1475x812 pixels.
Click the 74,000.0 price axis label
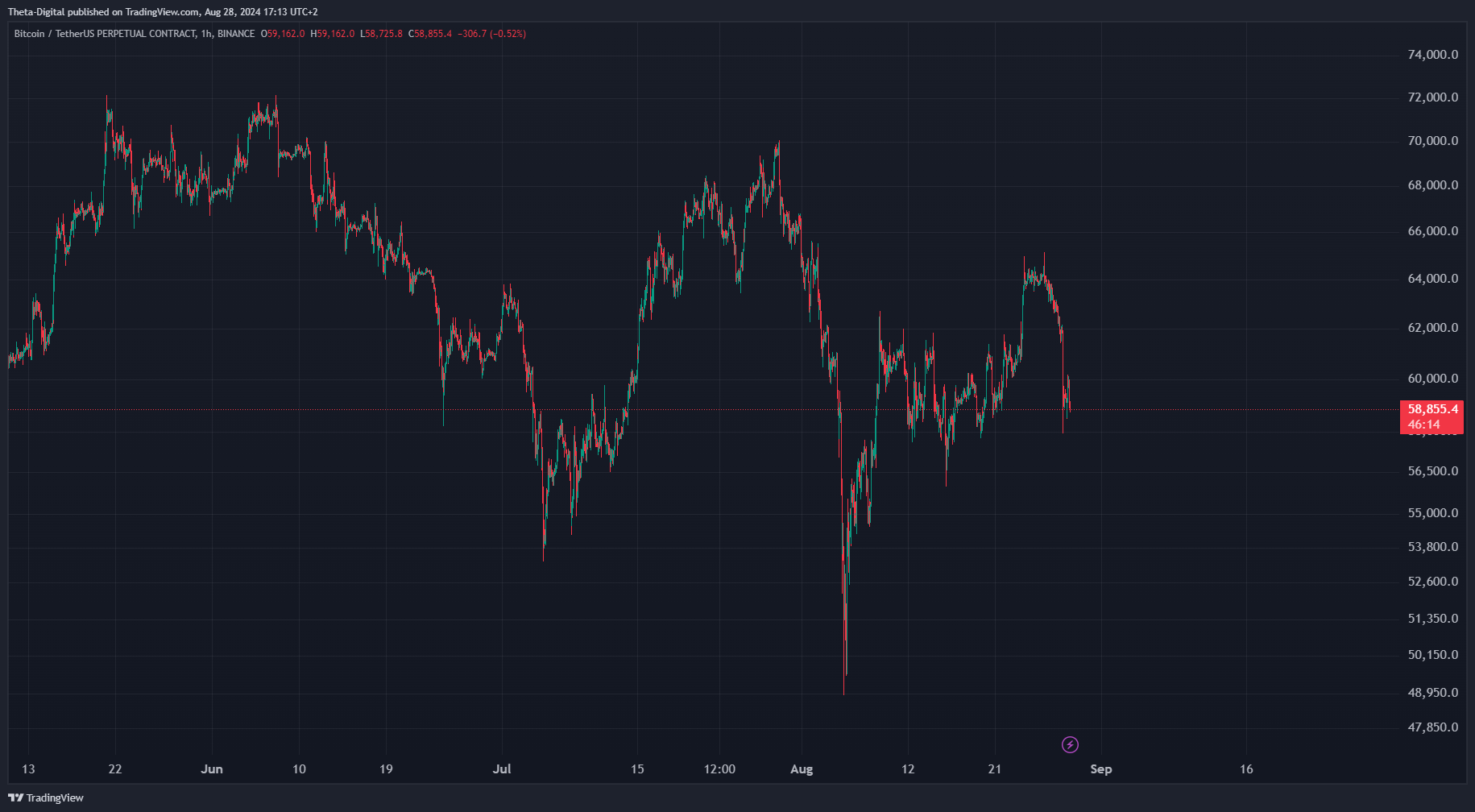[1433, 55]
